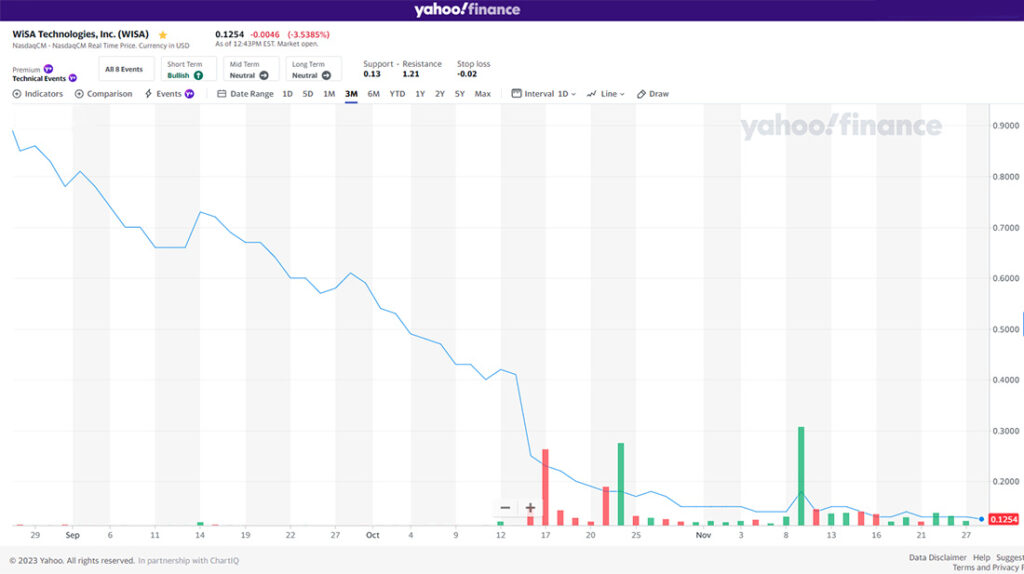Click the 0.5000 y-axis label
This screenshot has width=1024, height=574.
point(1006,329)
